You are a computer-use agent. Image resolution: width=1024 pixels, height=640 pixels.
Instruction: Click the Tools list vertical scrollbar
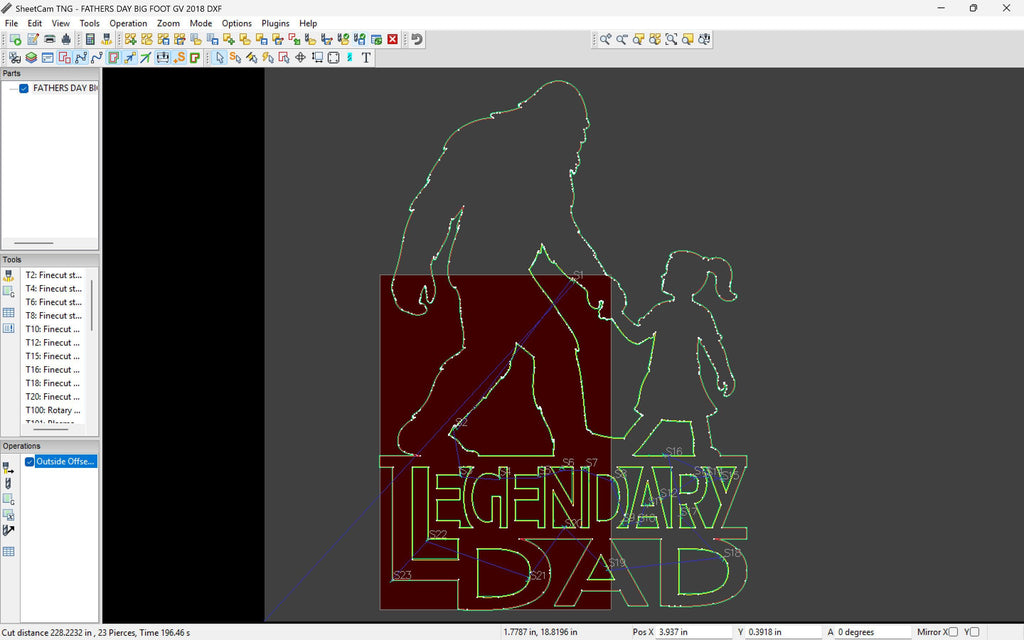tap(92, 306)
